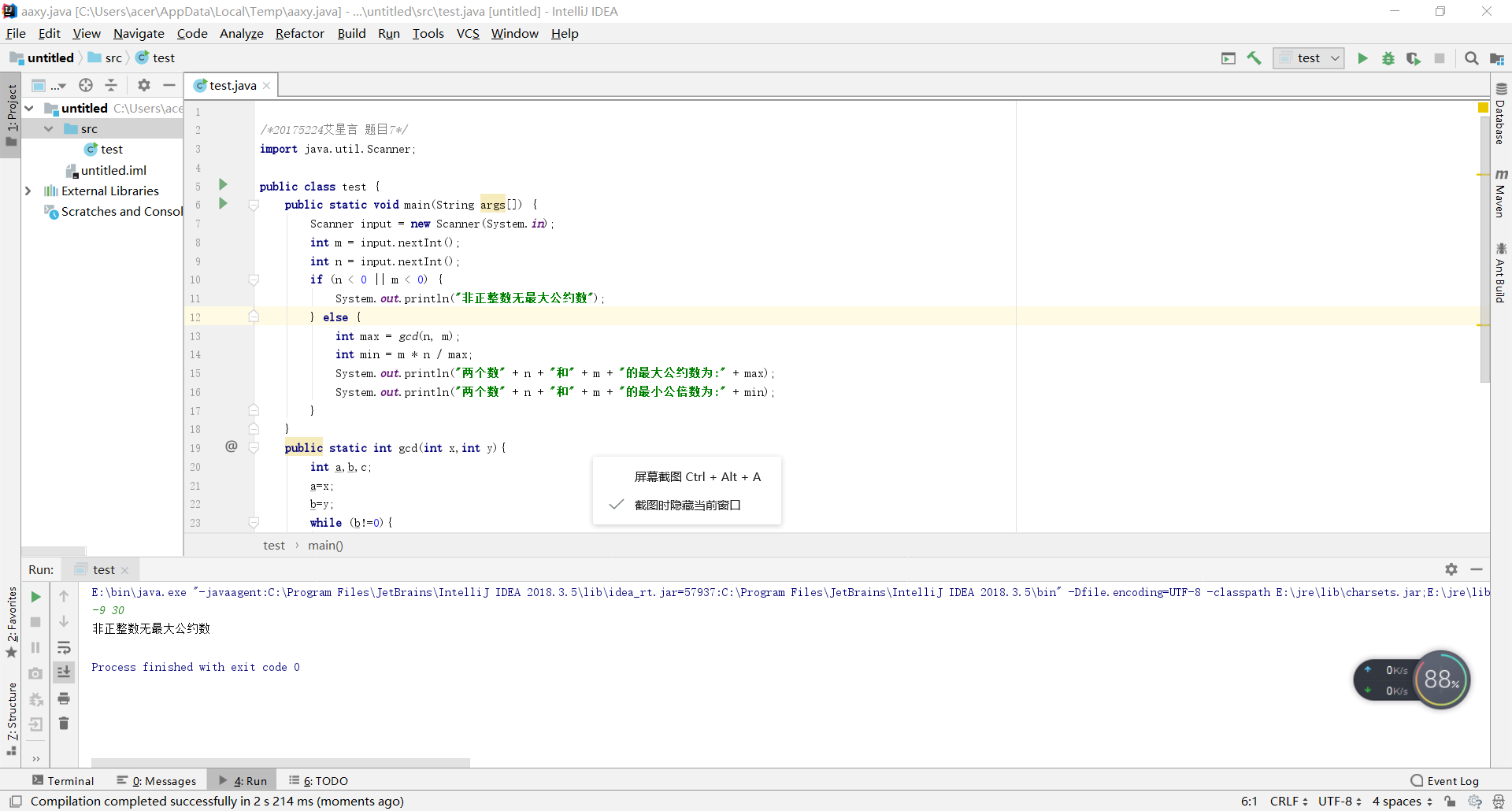This screenshot has width=1512, height=811.
Task: Expand External Libraries tree node
Action: click(28, 191)
